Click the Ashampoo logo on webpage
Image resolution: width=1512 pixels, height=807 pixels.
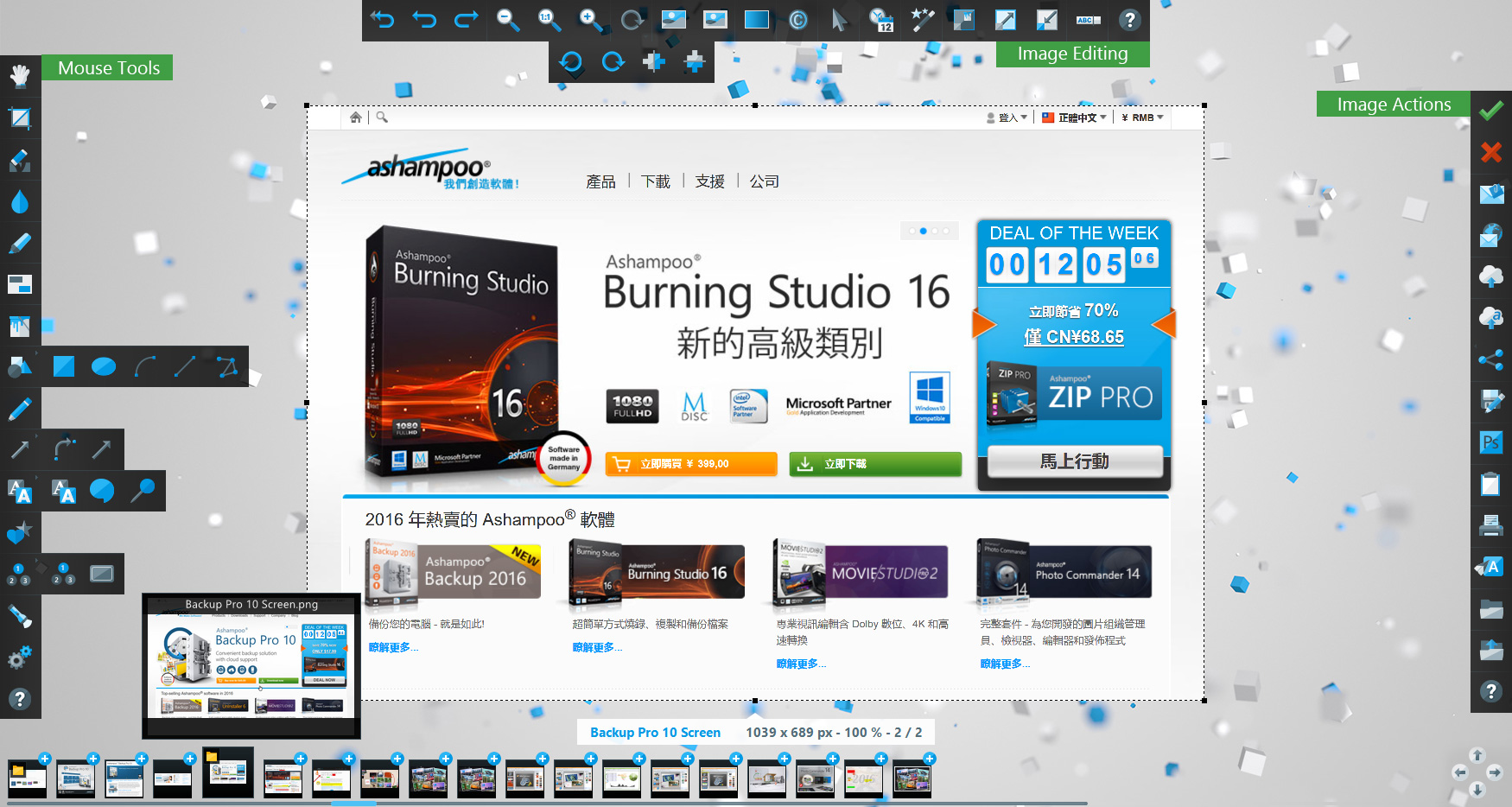[430, 169]
